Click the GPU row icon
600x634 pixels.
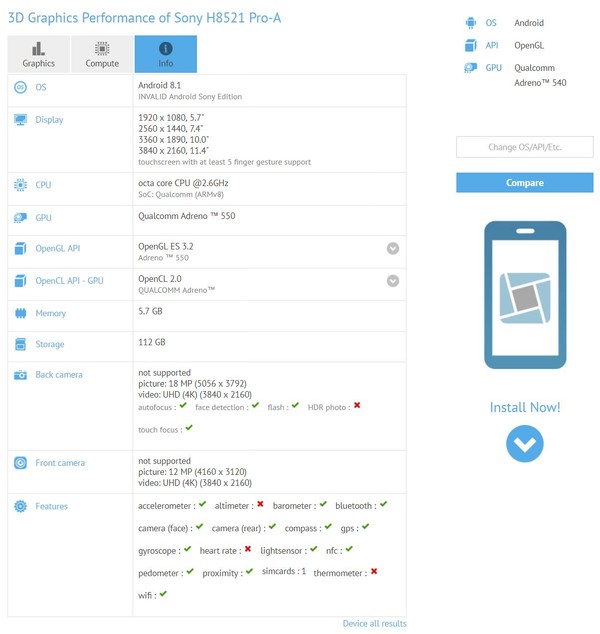click(20, 218)
